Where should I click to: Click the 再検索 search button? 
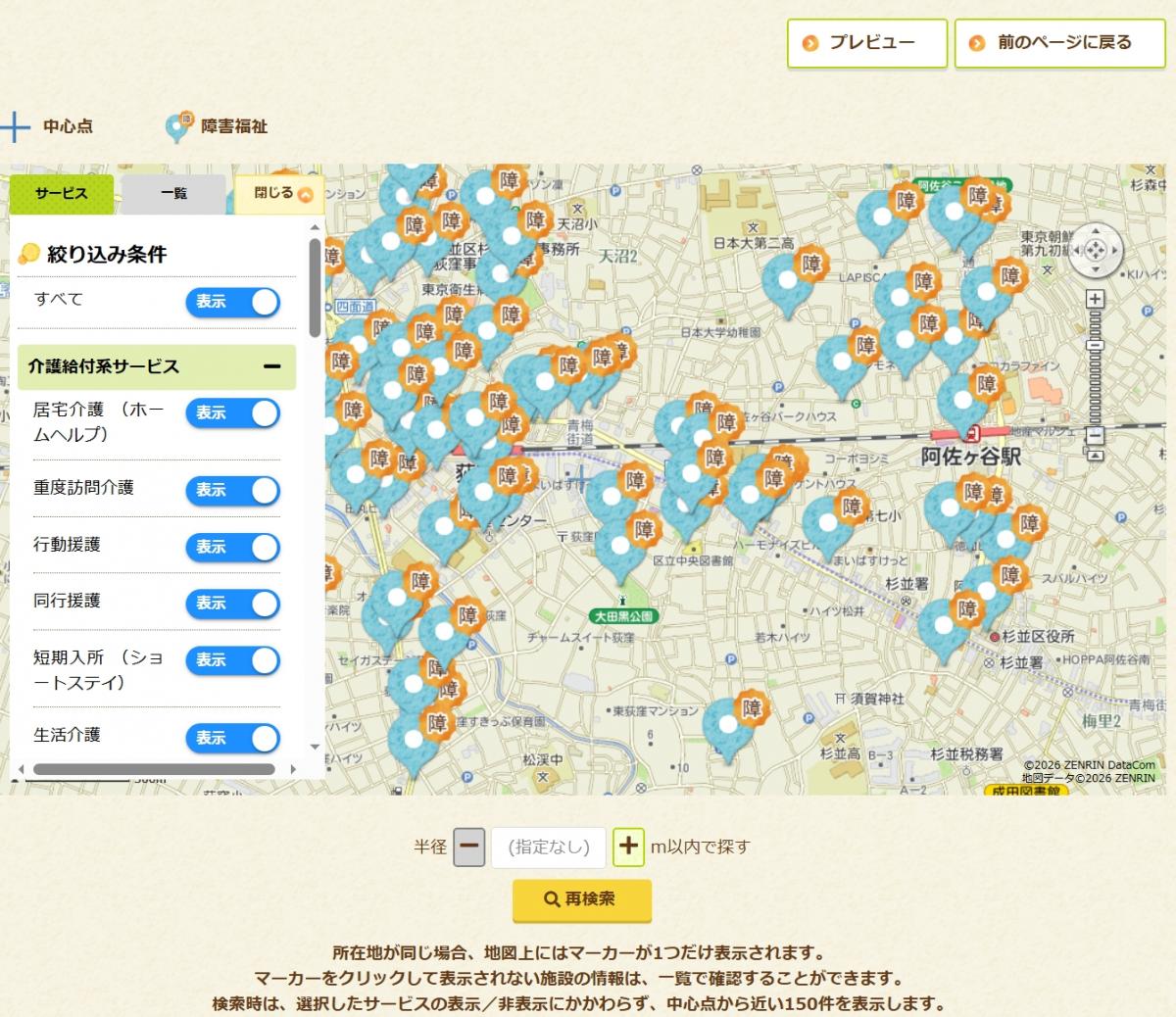582,899
